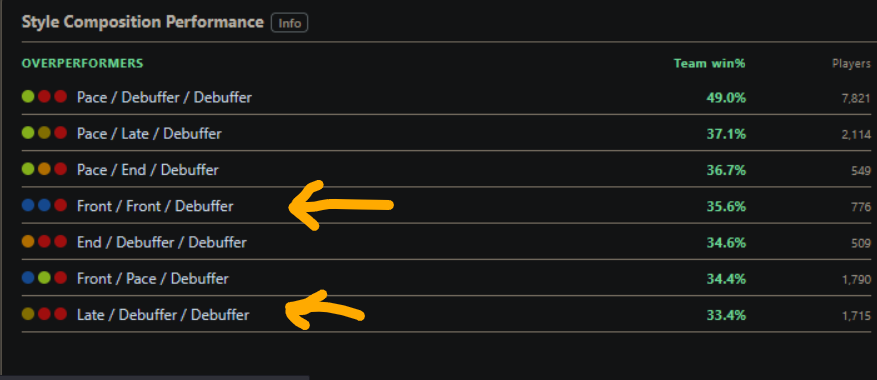Click the 7,821 players count

pos(856,98)
